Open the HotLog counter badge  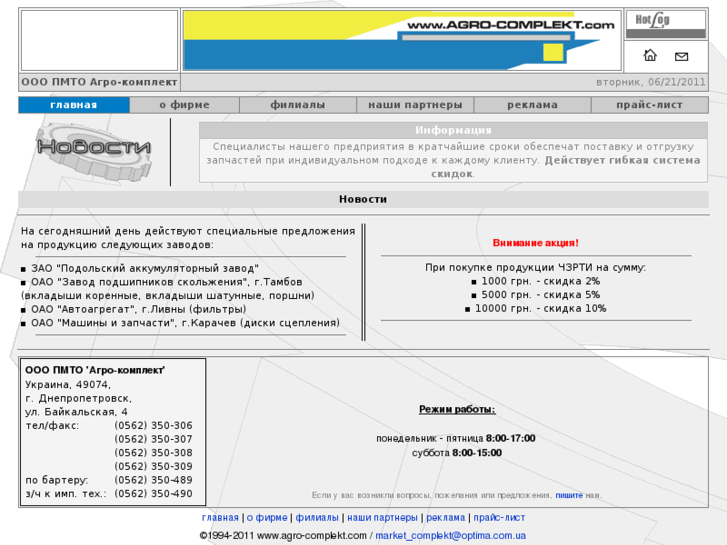(x=666, y=25)
